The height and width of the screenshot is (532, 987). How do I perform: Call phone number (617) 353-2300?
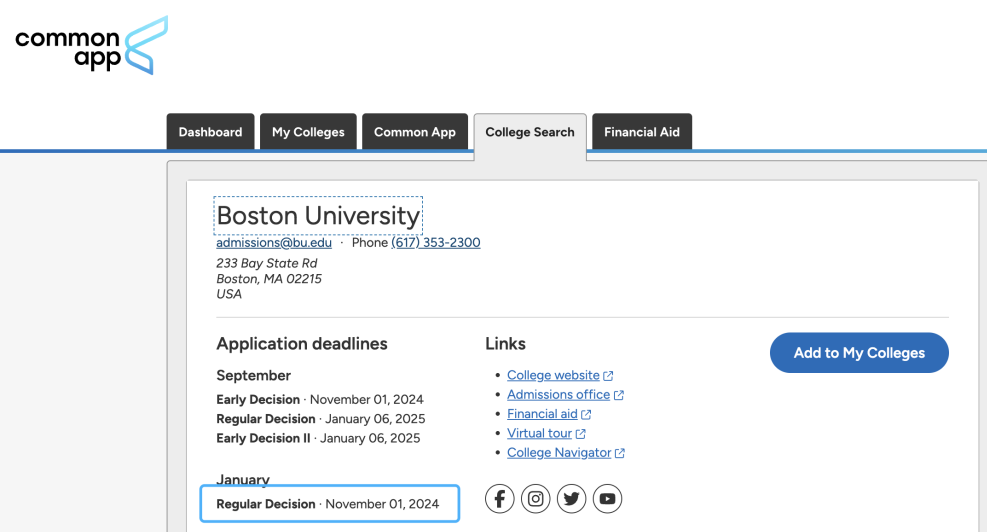click(x=436, y=242)
